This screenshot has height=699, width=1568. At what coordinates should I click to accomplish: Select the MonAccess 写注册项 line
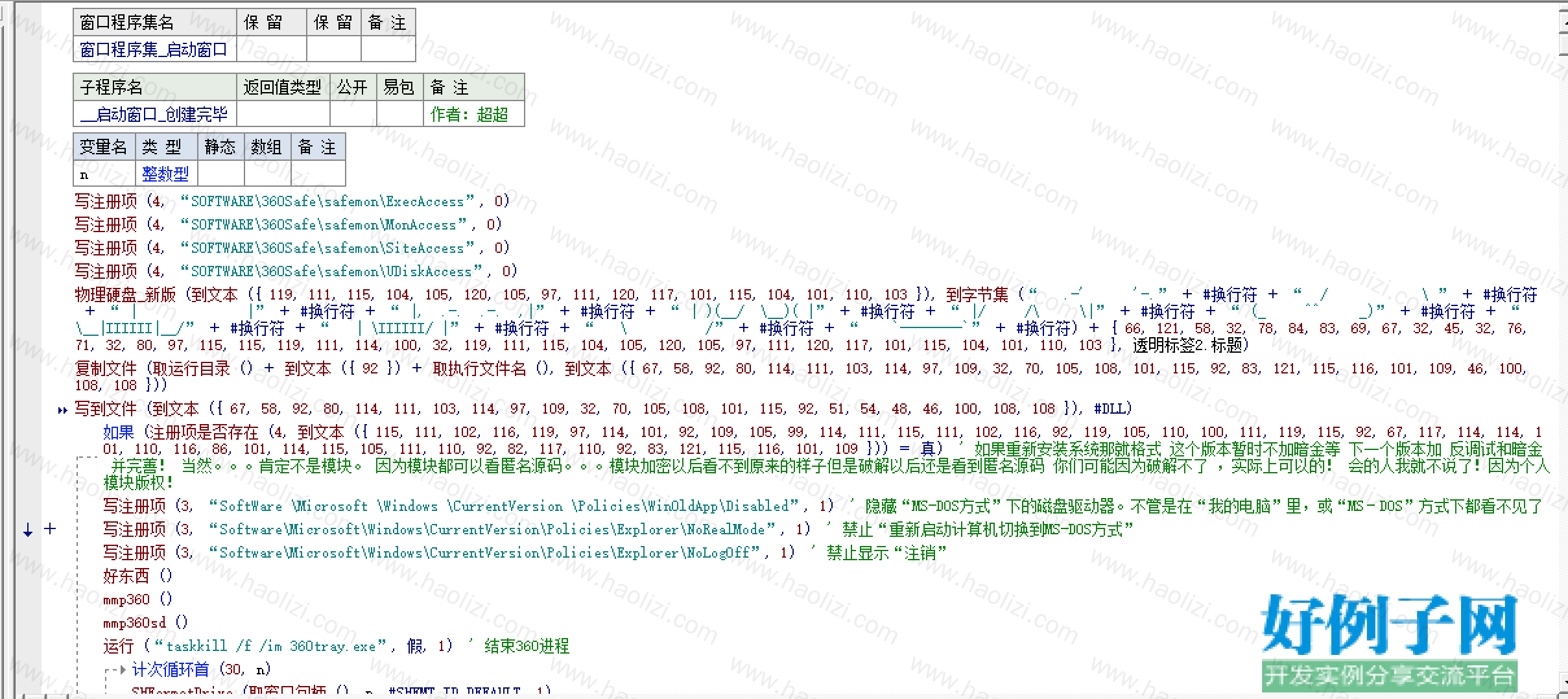pos(288,224)
